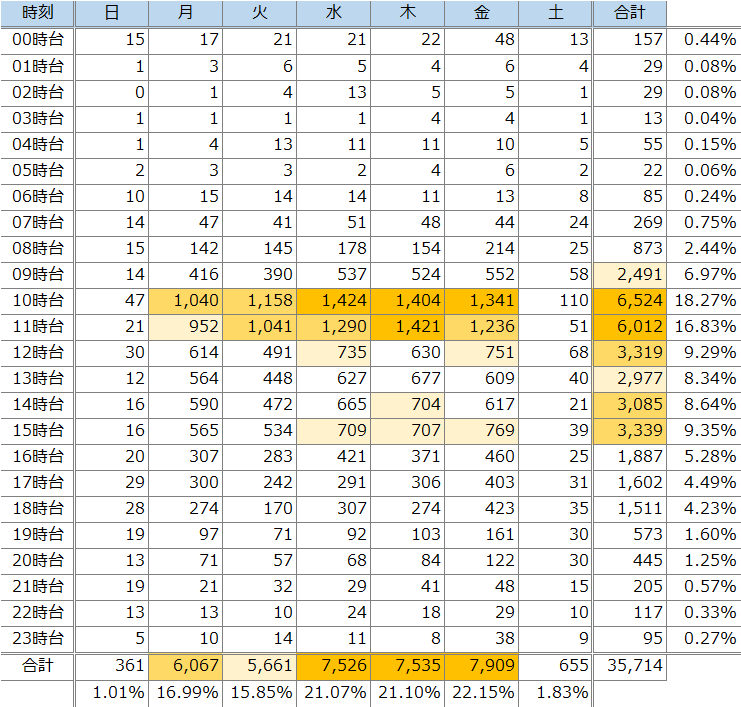Click the Friday column total 7,909

coord(482,666)
